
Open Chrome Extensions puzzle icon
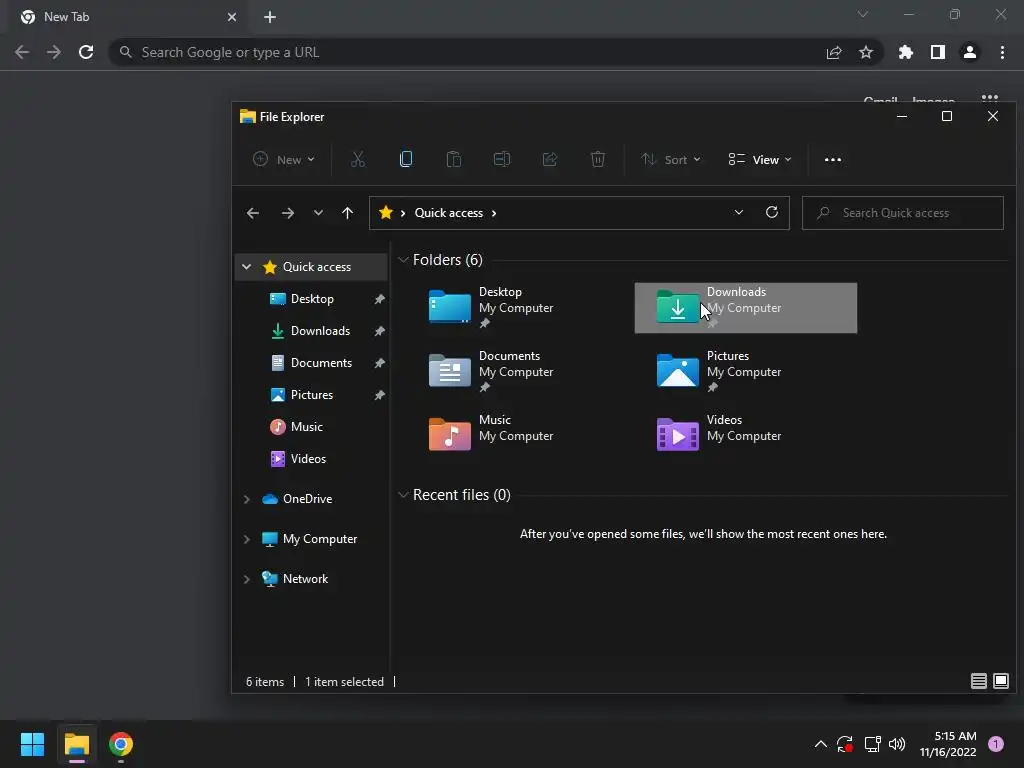tap(905, 52)
